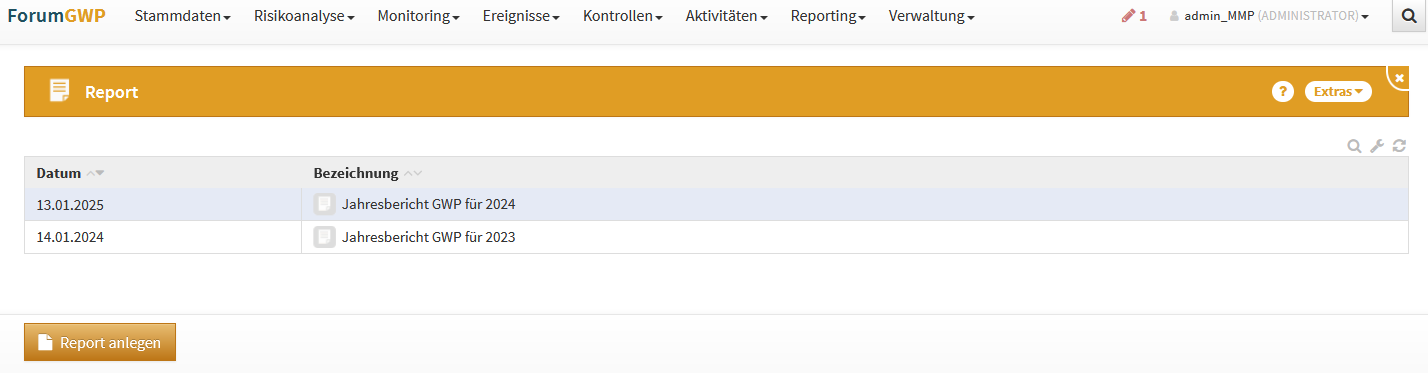Expand the Extras dropdown
This screenshot has width=1428, height=373.
[1338, 91]
